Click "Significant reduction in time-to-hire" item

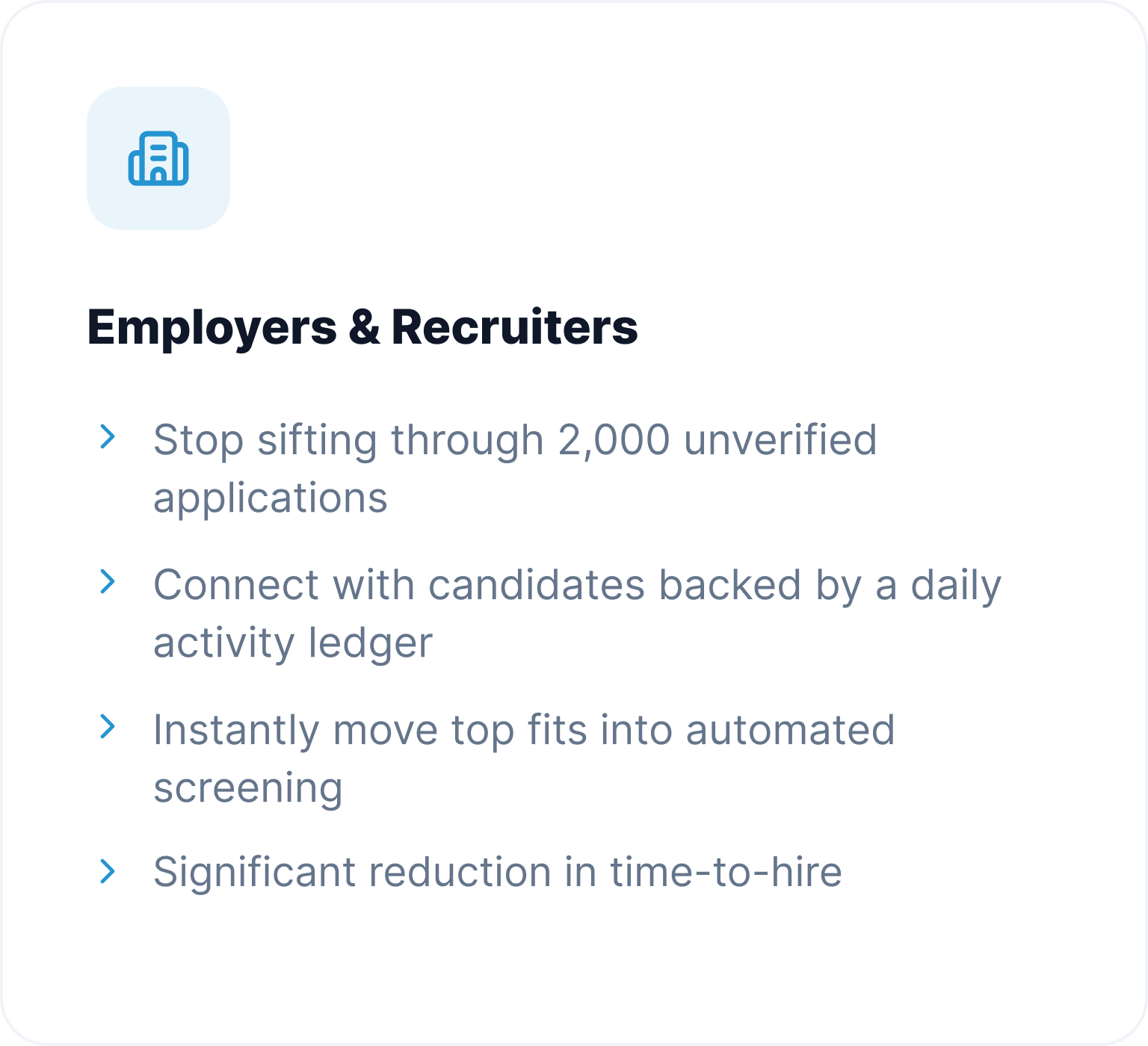[498, 872]
